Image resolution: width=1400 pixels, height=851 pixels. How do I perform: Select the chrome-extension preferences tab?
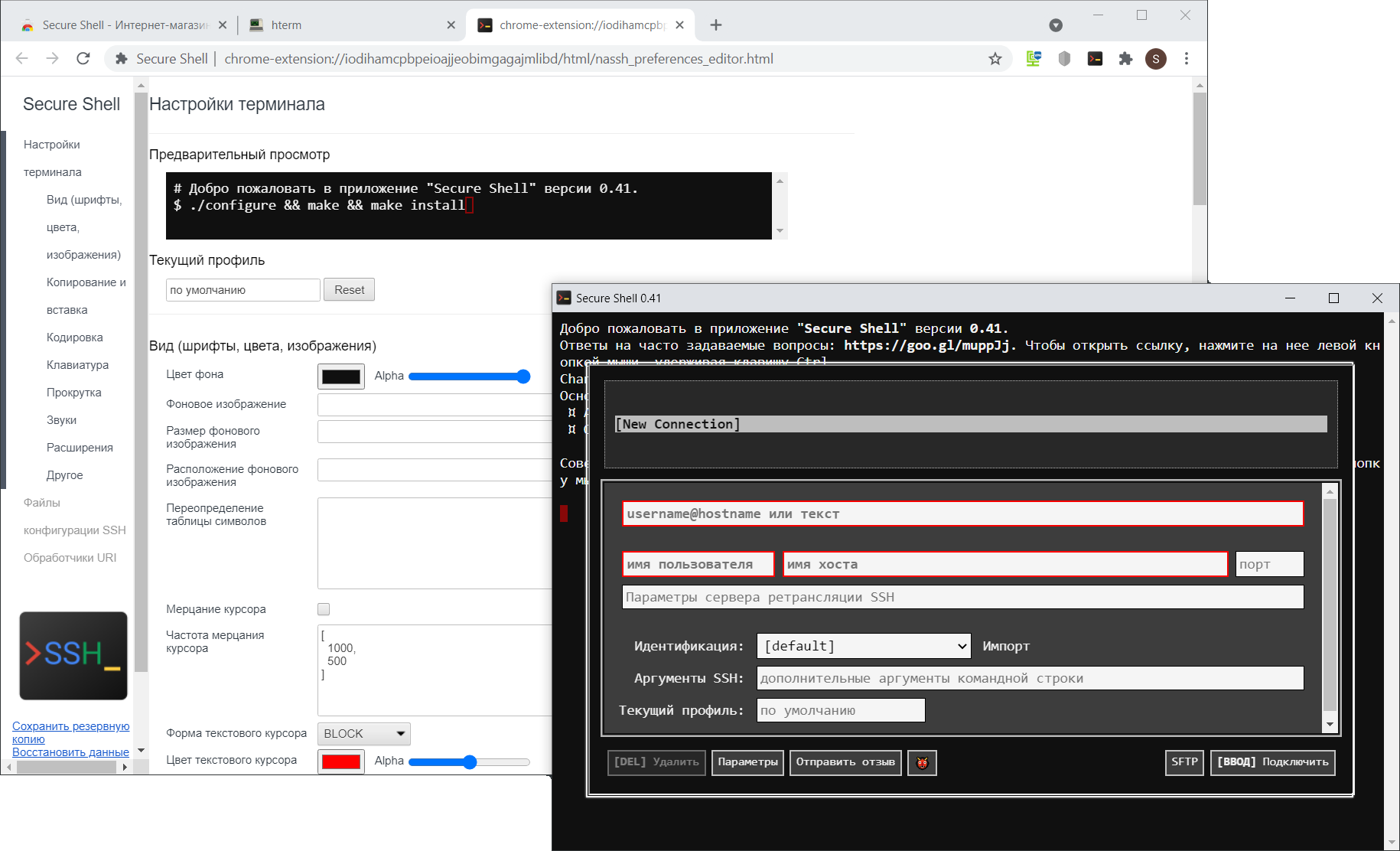580,25
